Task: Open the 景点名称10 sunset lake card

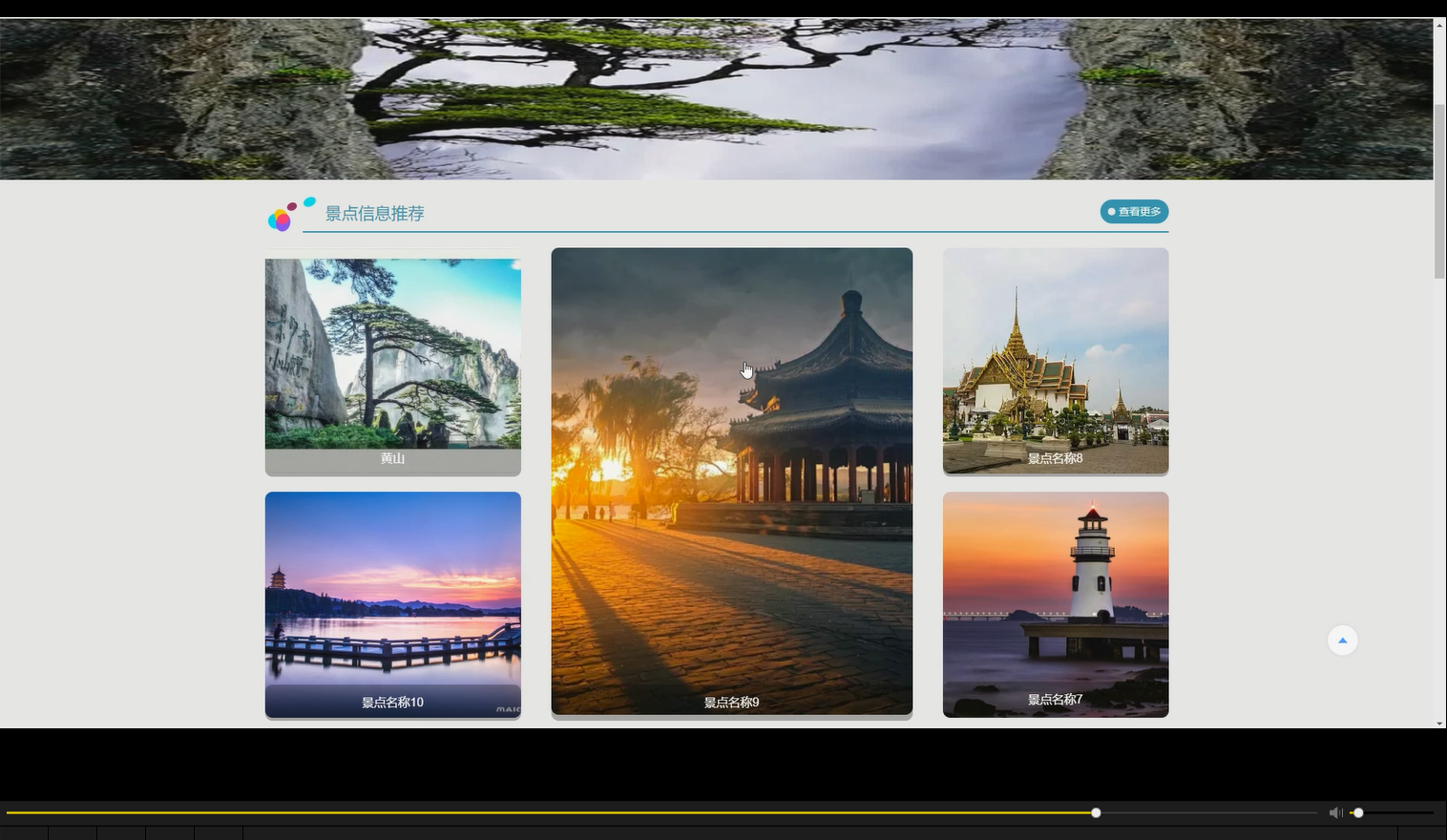Action: 393,604
